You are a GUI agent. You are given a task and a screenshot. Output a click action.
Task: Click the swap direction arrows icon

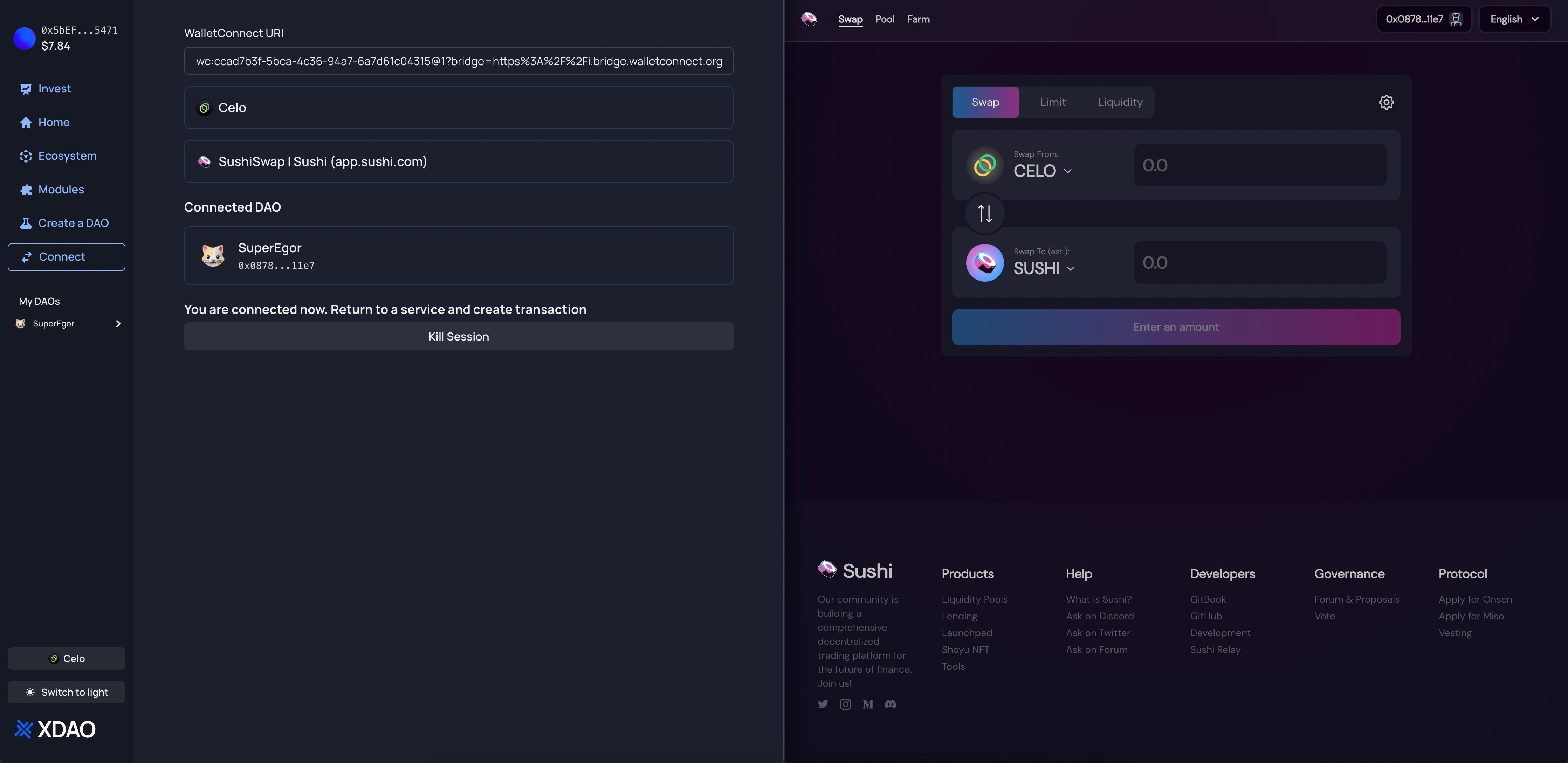(x=985, y=214)
